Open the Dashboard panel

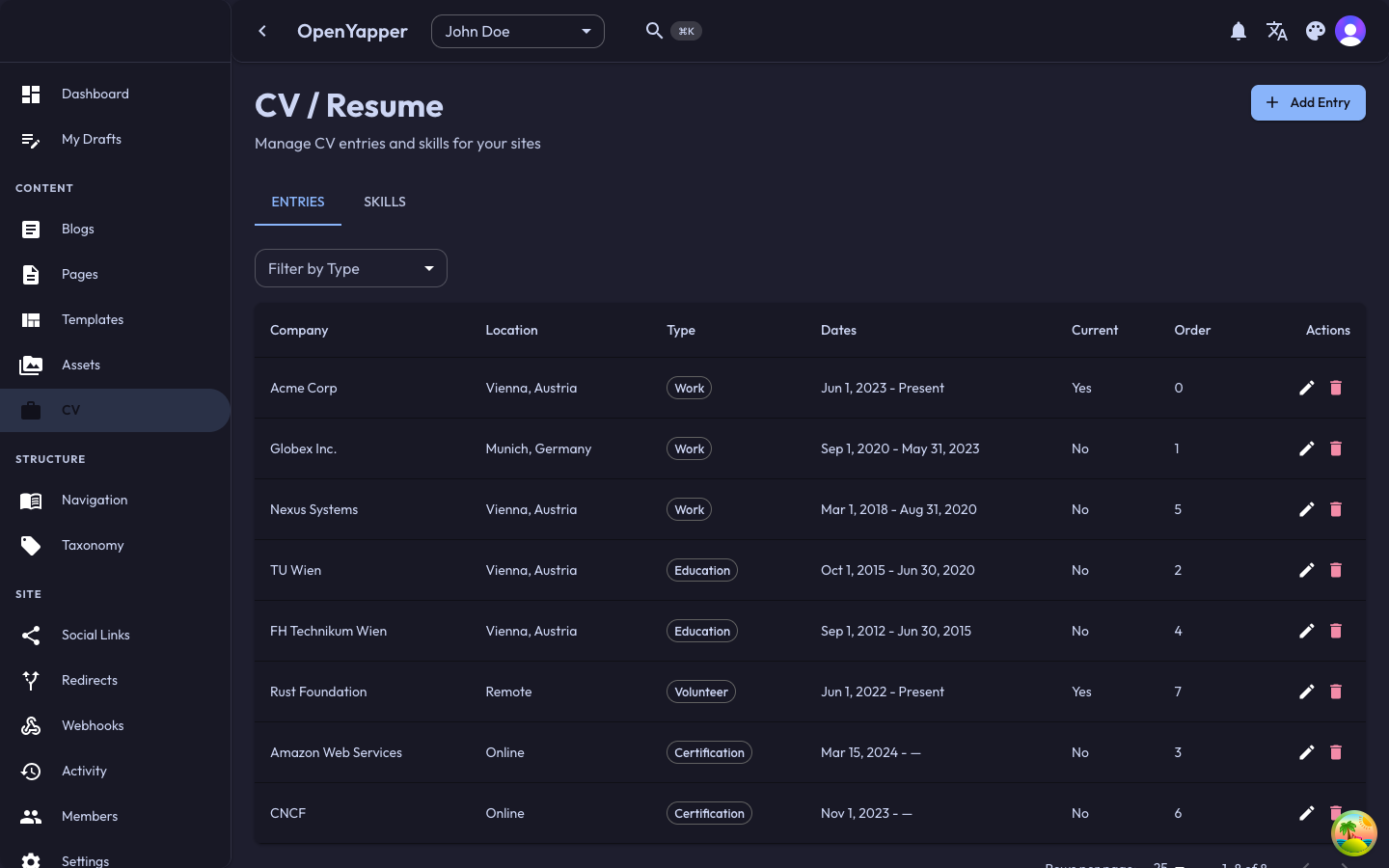pos(95,94)
